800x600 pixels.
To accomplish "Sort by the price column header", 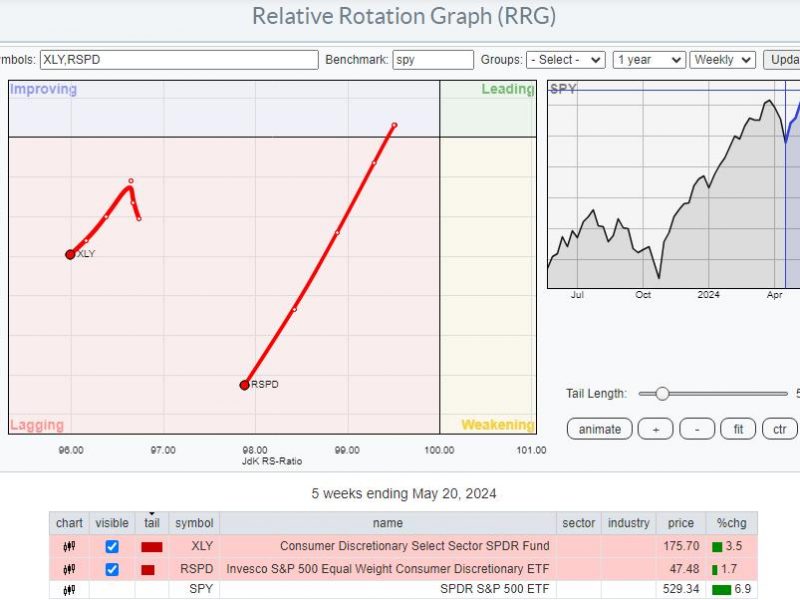I will tap(681, 523).
